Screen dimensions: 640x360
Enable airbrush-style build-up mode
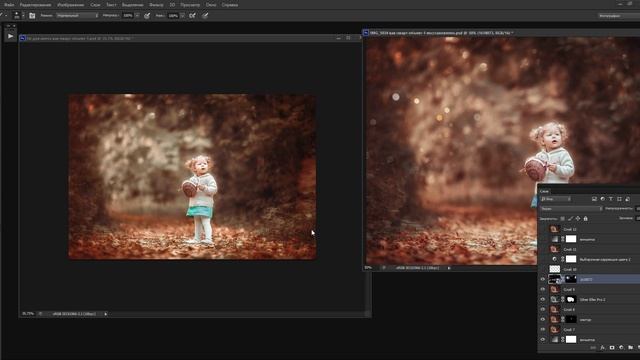pyautogui.click(x=192, y=16)
